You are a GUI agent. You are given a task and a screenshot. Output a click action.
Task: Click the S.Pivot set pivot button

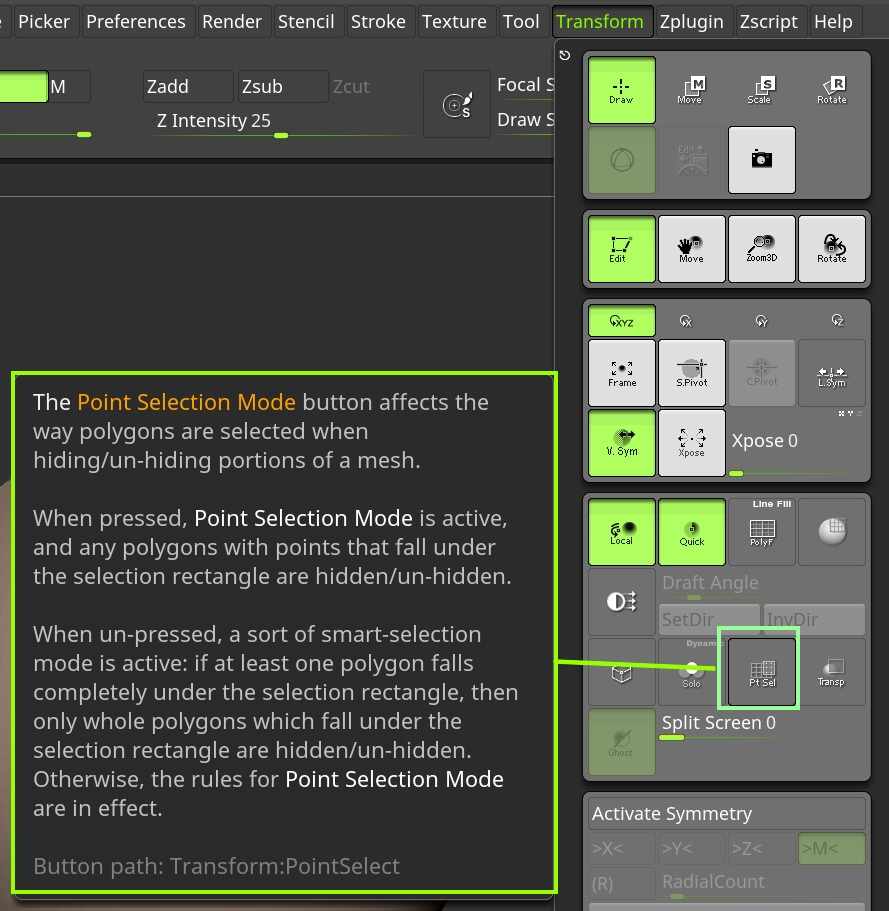[x=691, y=373]
